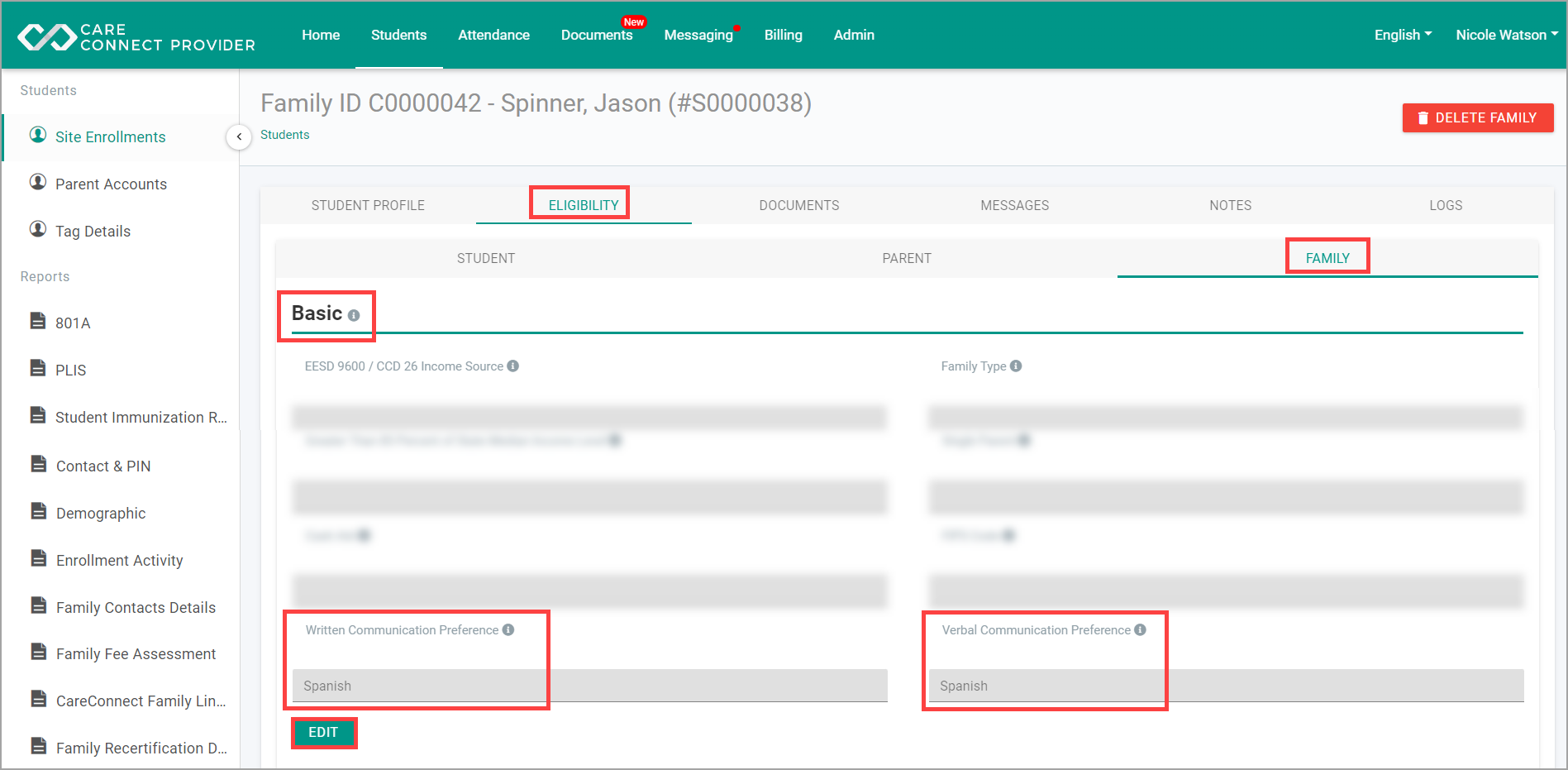Switch to the Documents tab

point(798,205)
